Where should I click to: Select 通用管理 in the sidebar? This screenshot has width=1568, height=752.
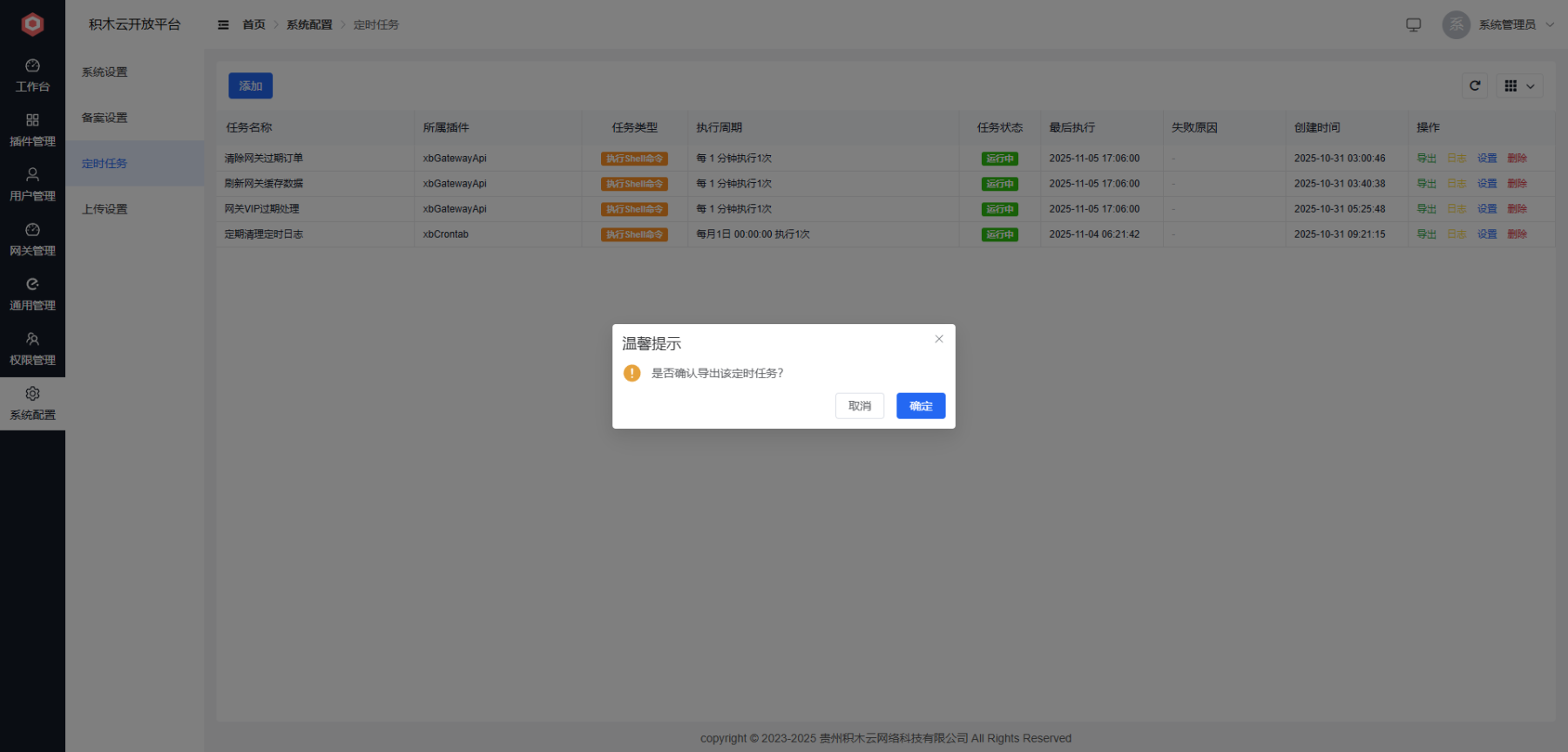(x=32, y=295)
